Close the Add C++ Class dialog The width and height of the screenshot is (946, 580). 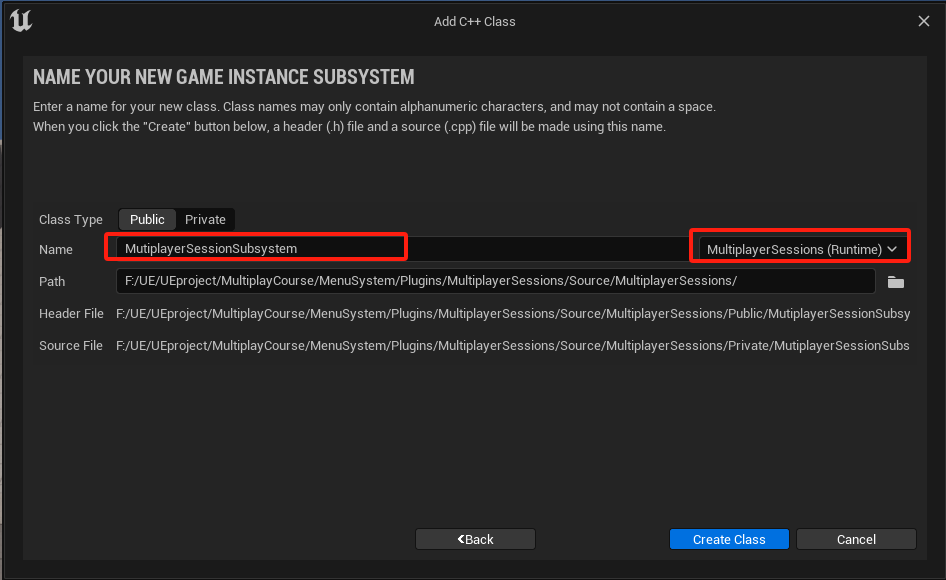[924, 21]
